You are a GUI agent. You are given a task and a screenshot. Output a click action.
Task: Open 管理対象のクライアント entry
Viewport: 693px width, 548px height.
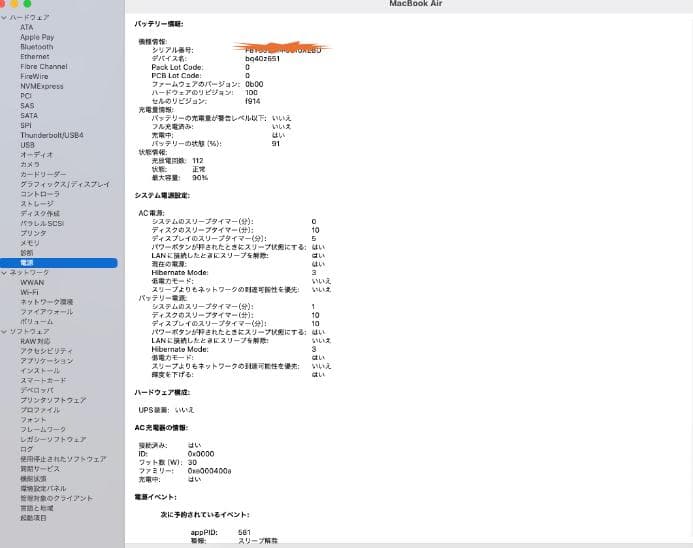(57, 498)
